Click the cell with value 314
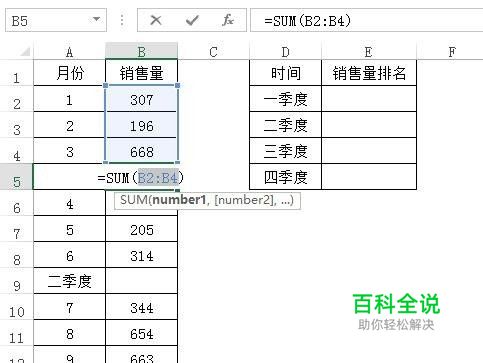The height and width of the screenshot is (363, 483). (141, 255)
